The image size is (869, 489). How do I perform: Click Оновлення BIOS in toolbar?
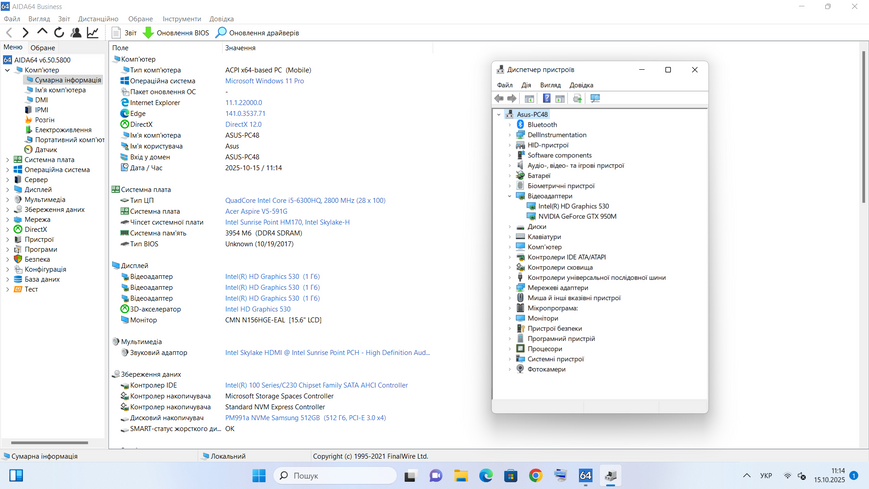point(176,33)
